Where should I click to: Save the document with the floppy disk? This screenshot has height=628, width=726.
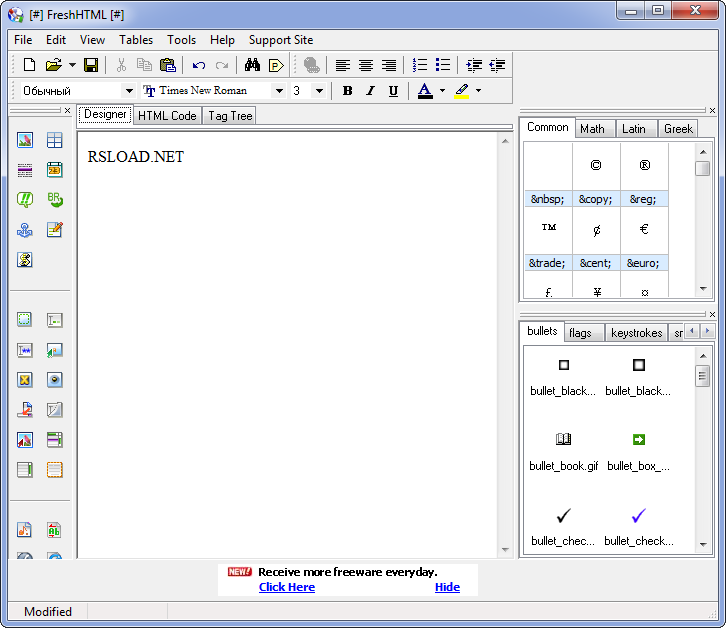[91, 65]
